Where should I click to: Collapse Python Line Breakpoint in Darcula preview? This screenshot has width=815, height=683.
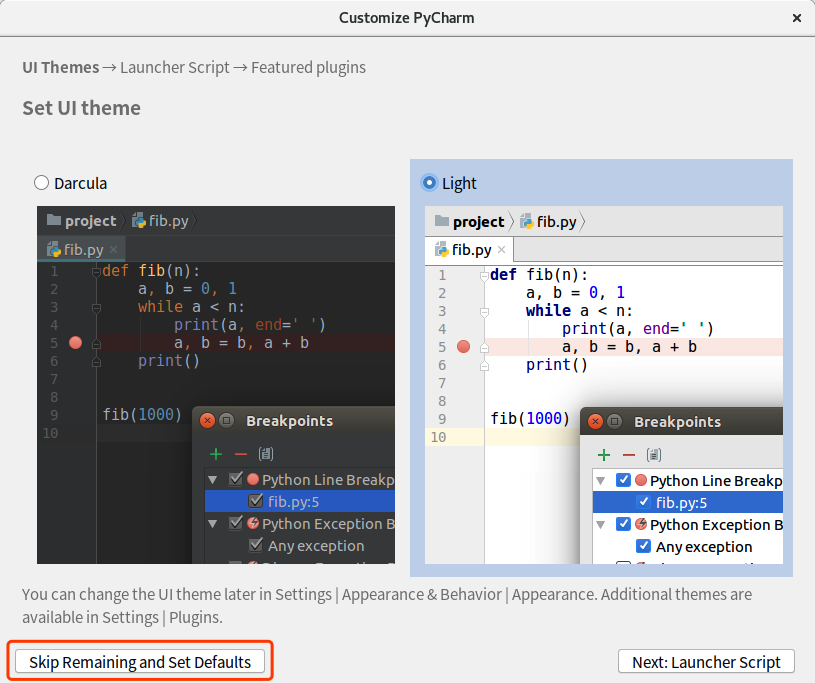[213, 480]
